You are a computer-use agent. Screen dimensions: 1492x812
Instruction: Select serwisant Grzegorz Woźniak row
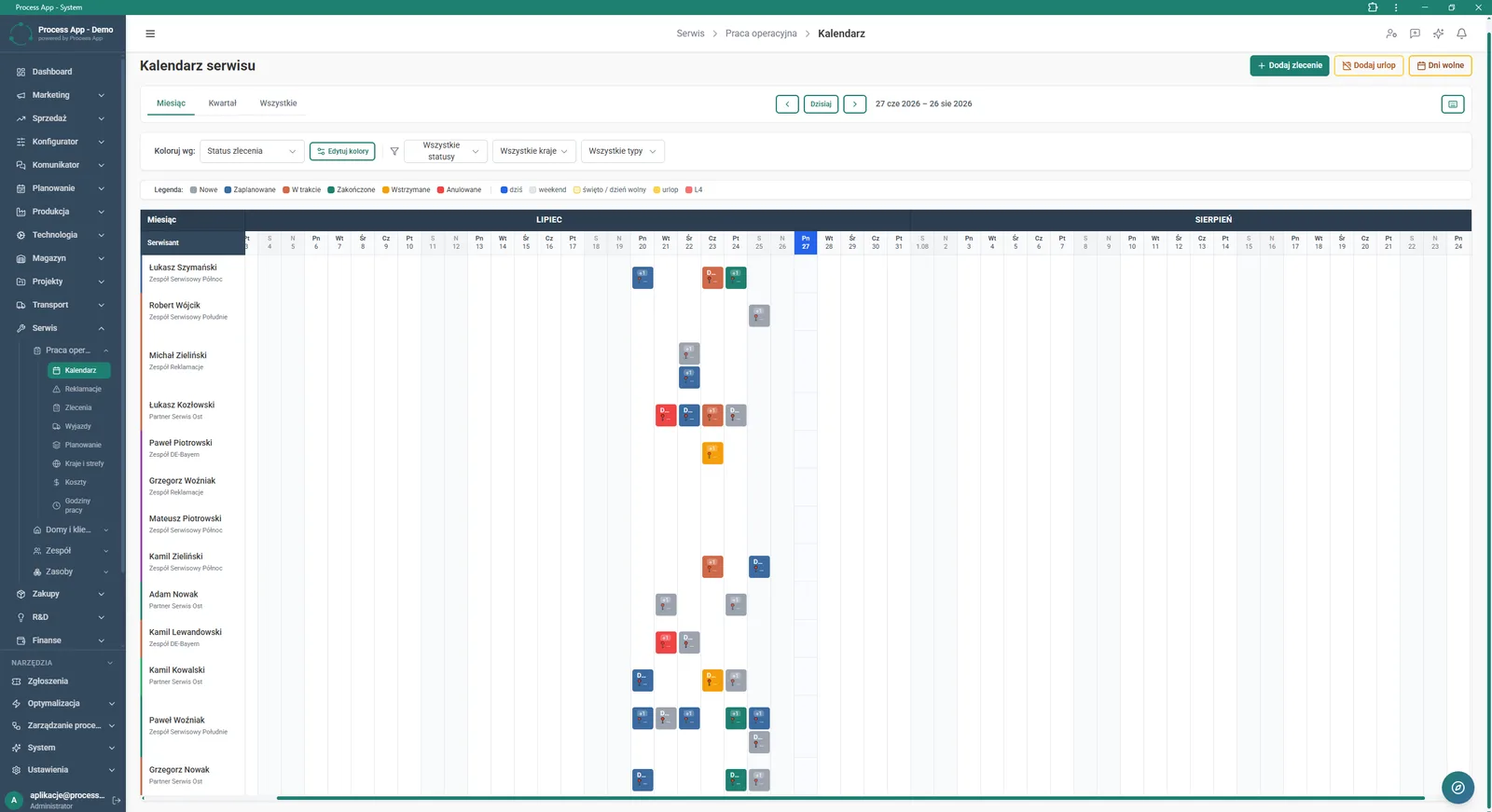point(192,486)
